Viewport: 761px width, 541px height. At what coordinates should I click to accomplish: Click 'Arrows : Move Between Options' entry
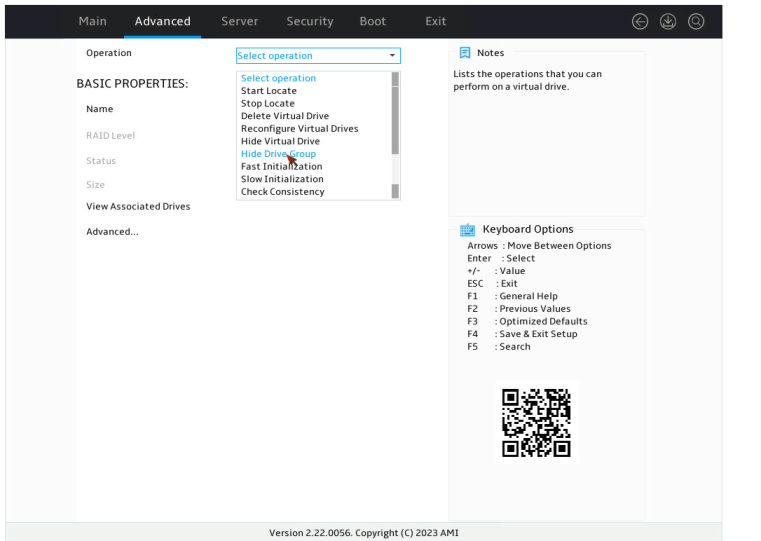point(539,246)
